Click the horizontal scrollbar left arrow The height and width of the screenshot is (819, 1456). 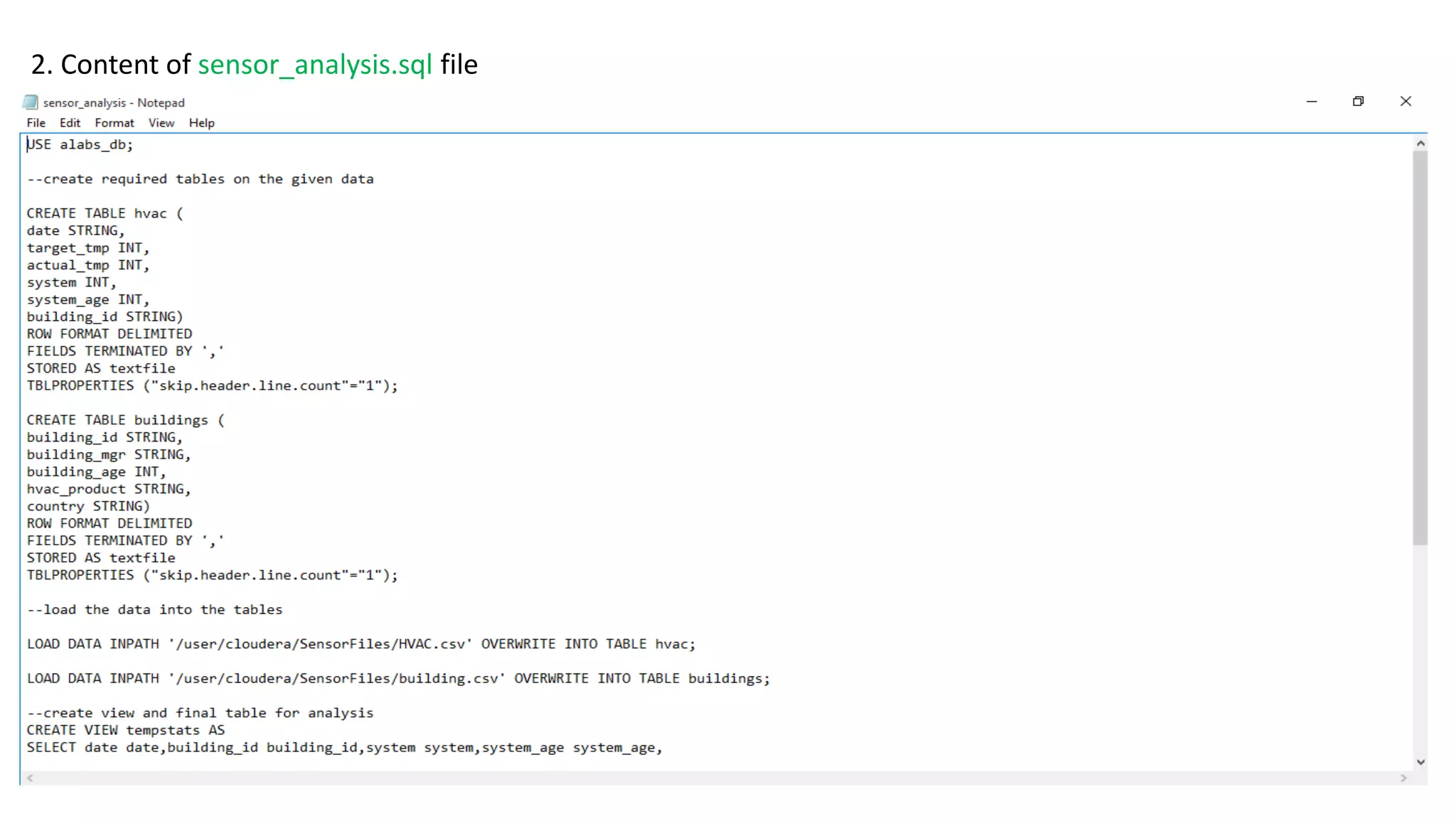coord(30,778)
